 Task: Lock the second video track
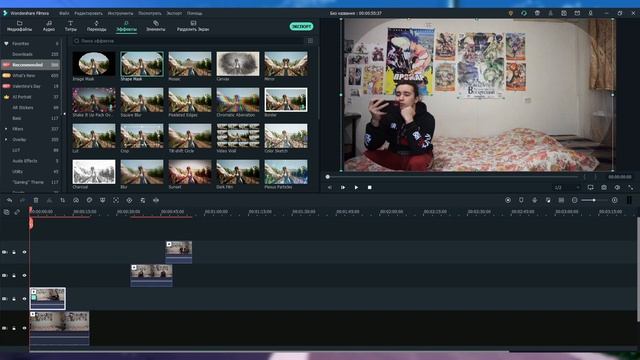[x=14, y=276]
